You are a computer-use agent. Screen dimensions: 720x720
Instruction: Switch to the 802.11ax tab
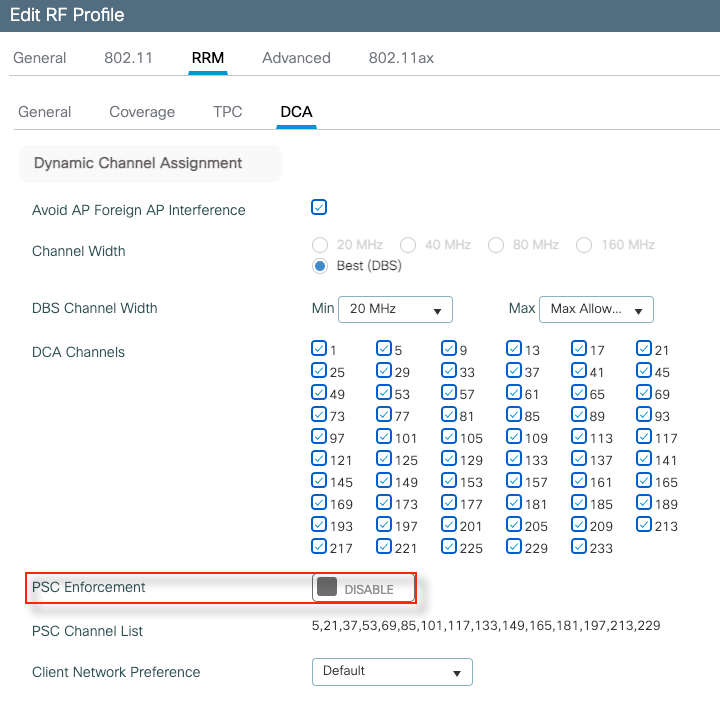point(401,58)
